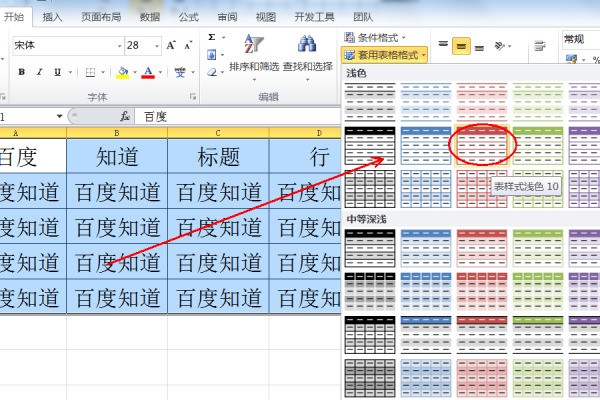
Task: Toggle underline formatting
Action: (x=57, y=72)
